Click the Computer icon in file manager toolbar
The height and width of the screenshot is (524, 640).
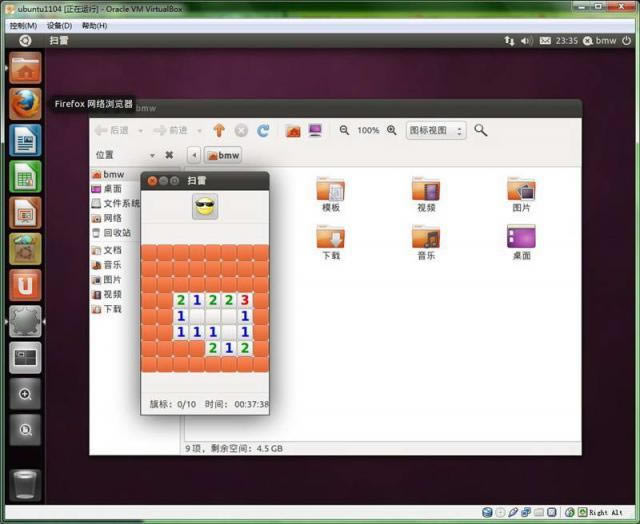click(315, 130)
